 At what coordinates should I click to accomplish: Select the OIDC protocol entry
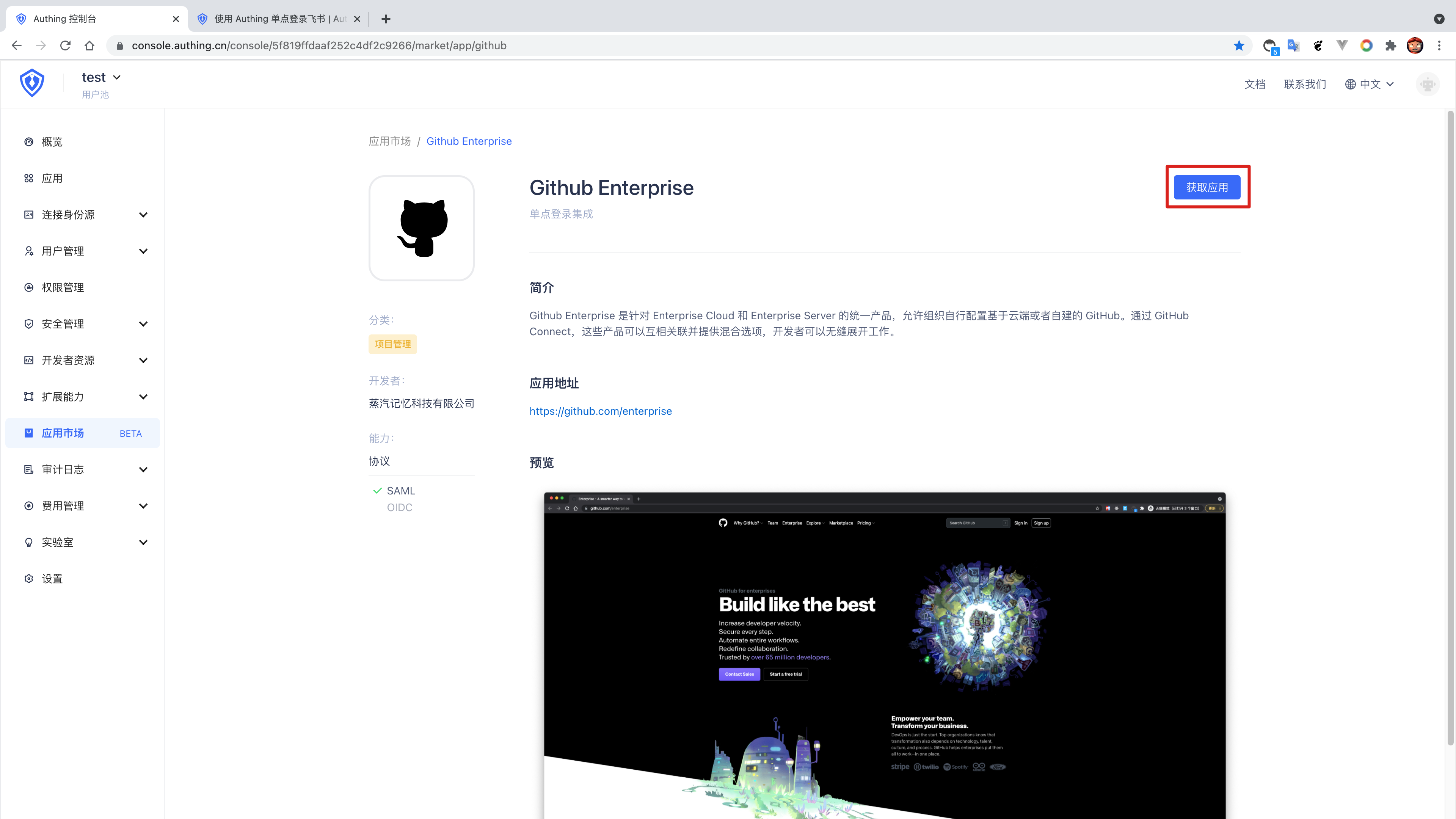400,508
